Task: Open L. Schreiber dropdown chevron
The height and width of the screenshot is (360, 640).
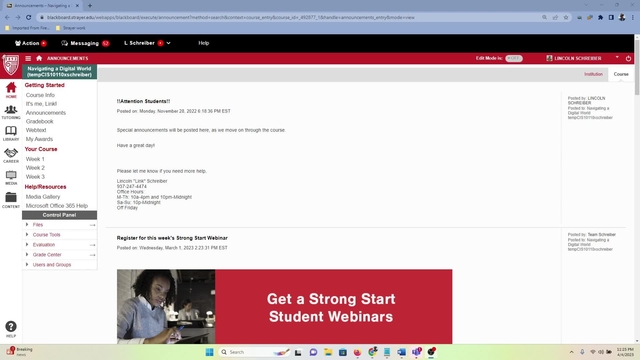Action: click(x=169, y=43)
